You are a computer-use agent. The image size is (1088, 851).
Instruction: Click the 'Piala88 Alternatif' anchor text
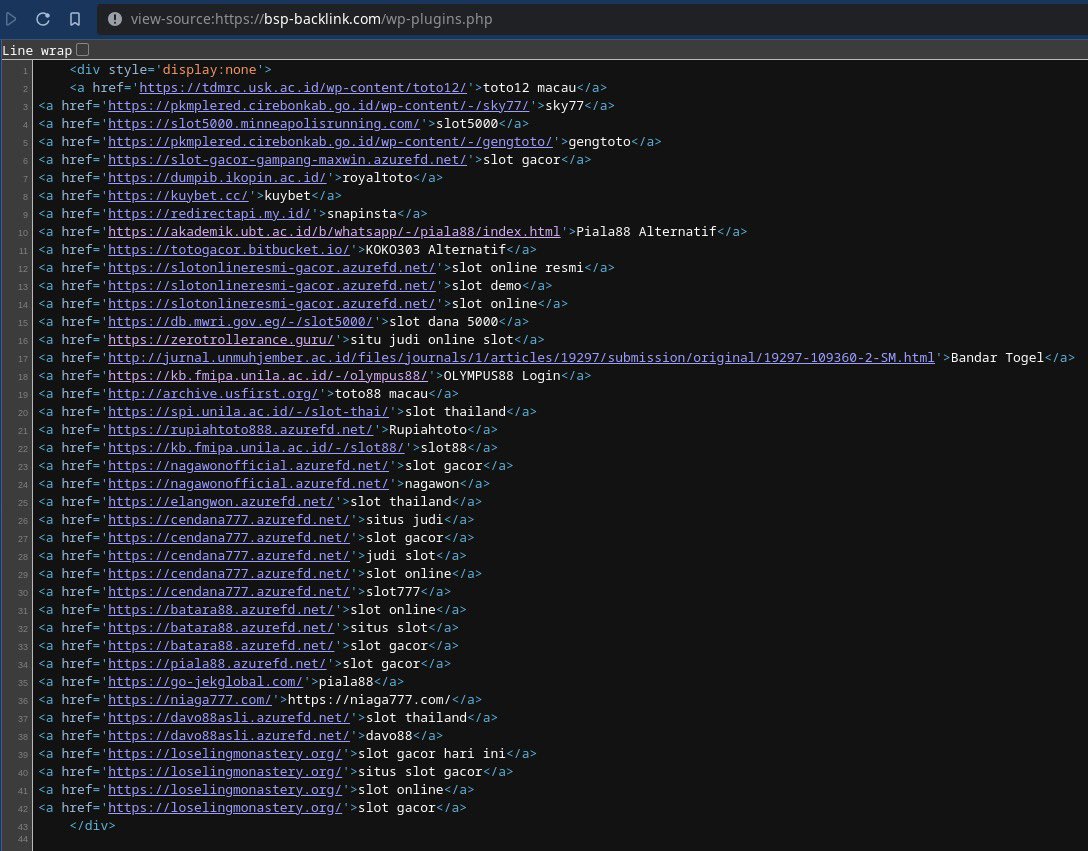click(646, 232)
